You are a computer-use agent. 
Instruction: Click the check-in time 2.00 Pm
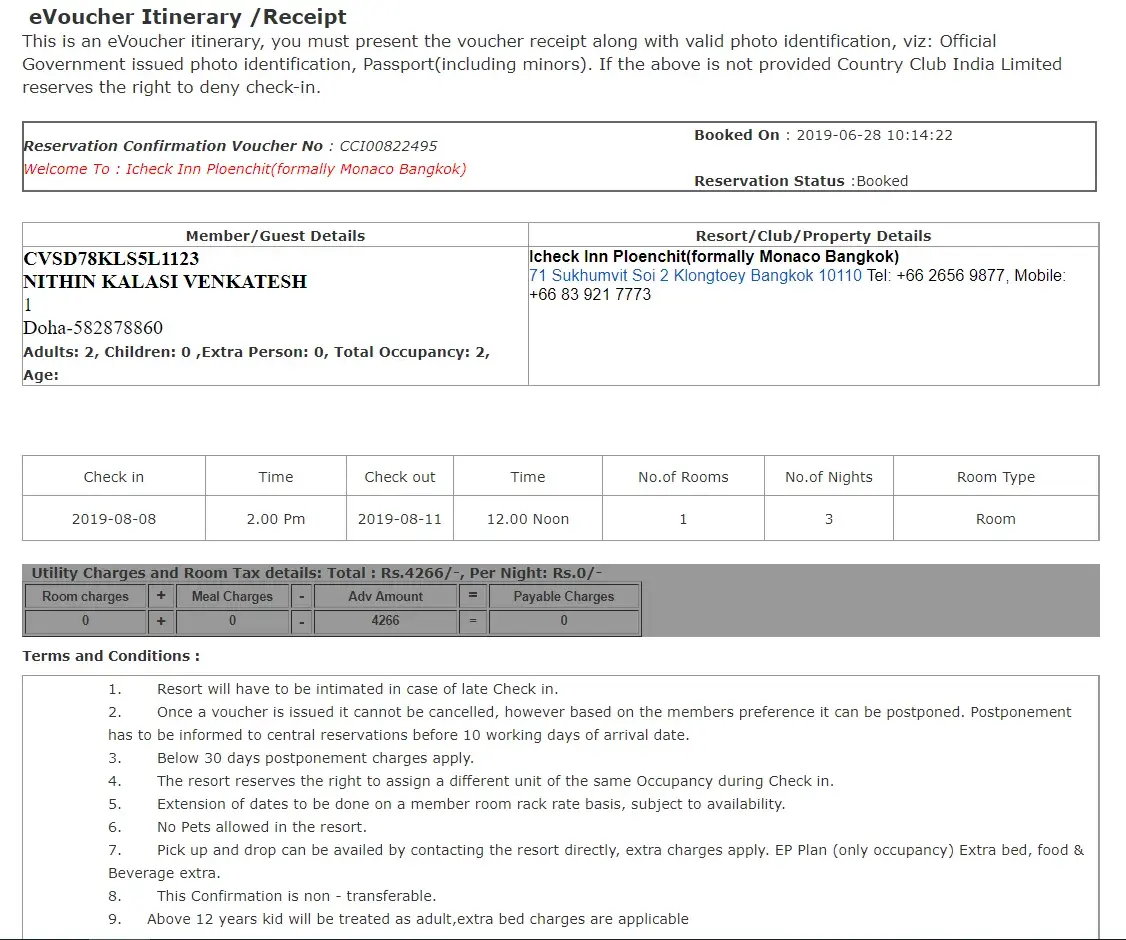pyautogui.click(x=276, y=518)
